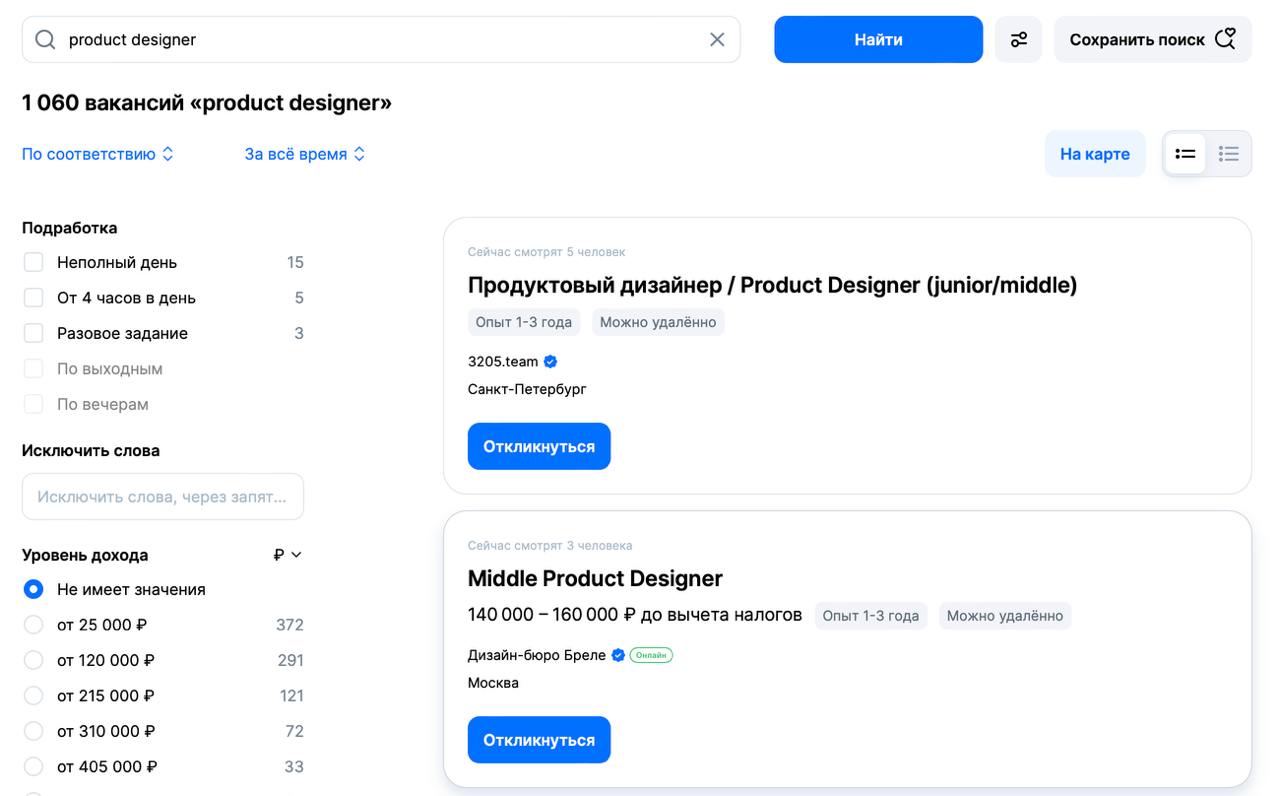Image resolution: width=1280 pixels, height=796 pixels.
Task: Click Сейчас смотрят 5 человек text
Action: coord(546,252)
